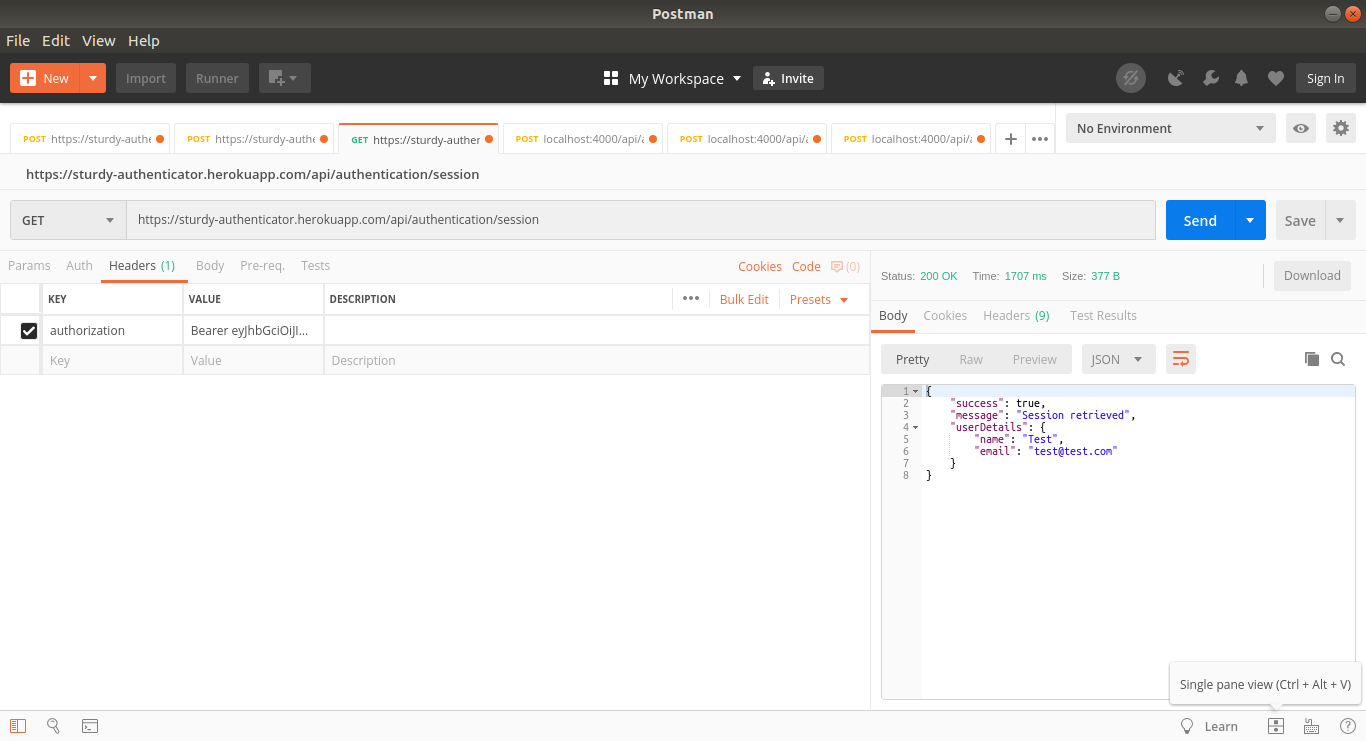Select the first POST sturdy-authe tab

[92, 139]
